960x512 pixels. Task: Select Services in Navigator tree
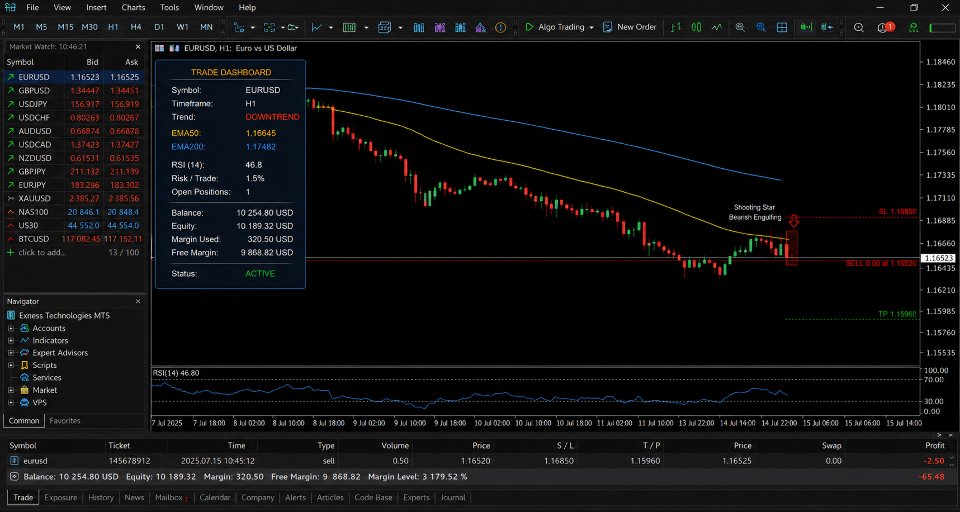[47, 377]
